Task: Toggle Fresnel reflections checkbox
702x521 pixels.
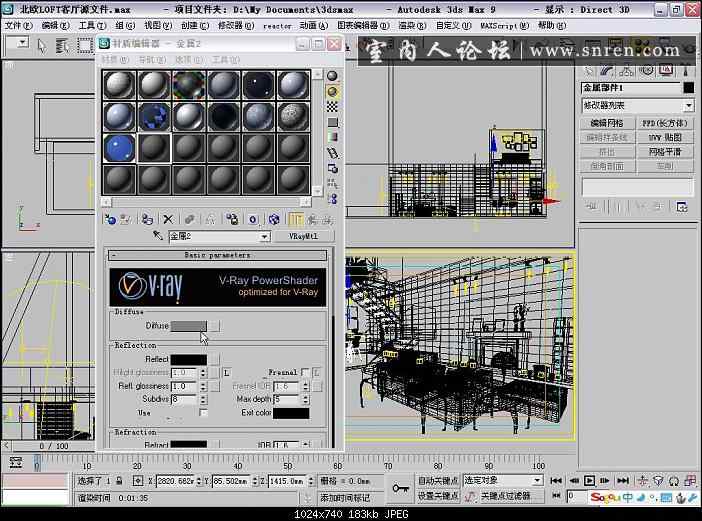Action: [305, 372]
